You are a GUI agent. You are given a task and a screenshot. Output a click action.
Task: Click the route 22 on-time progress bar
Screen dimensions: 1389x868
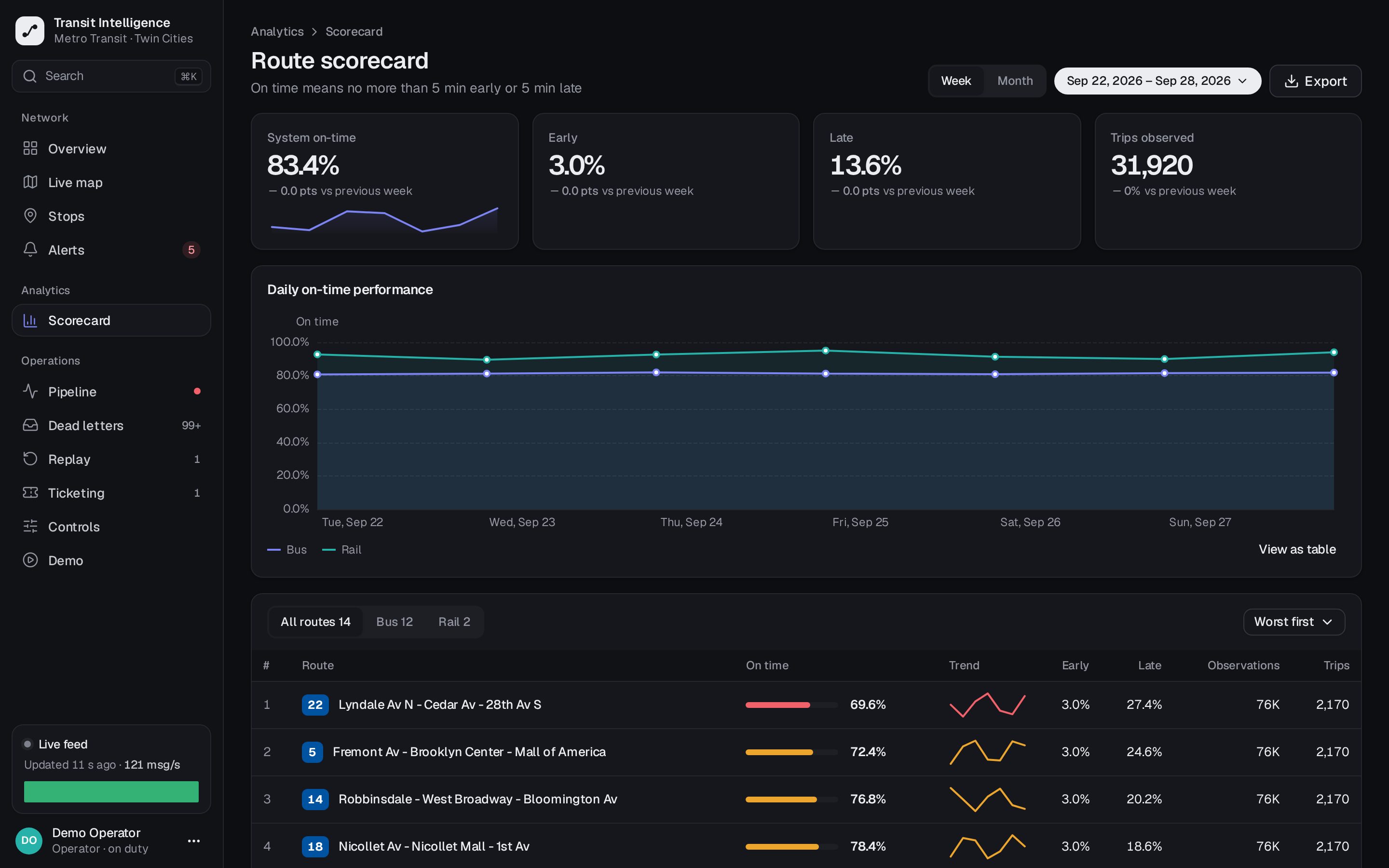[791, 705]
